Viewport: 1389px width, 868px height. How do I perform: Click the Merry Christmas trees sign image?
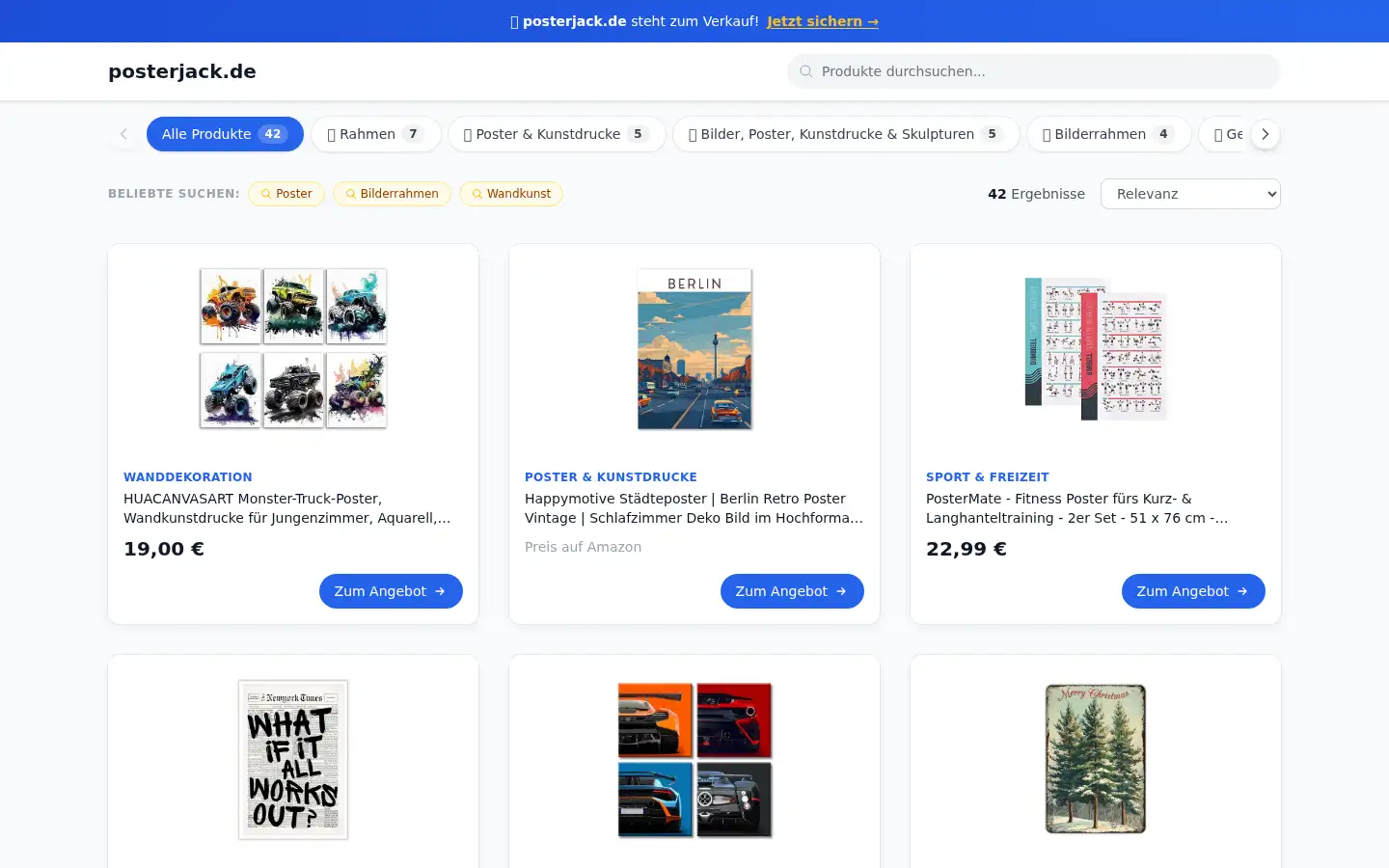tap(1096, 759)
